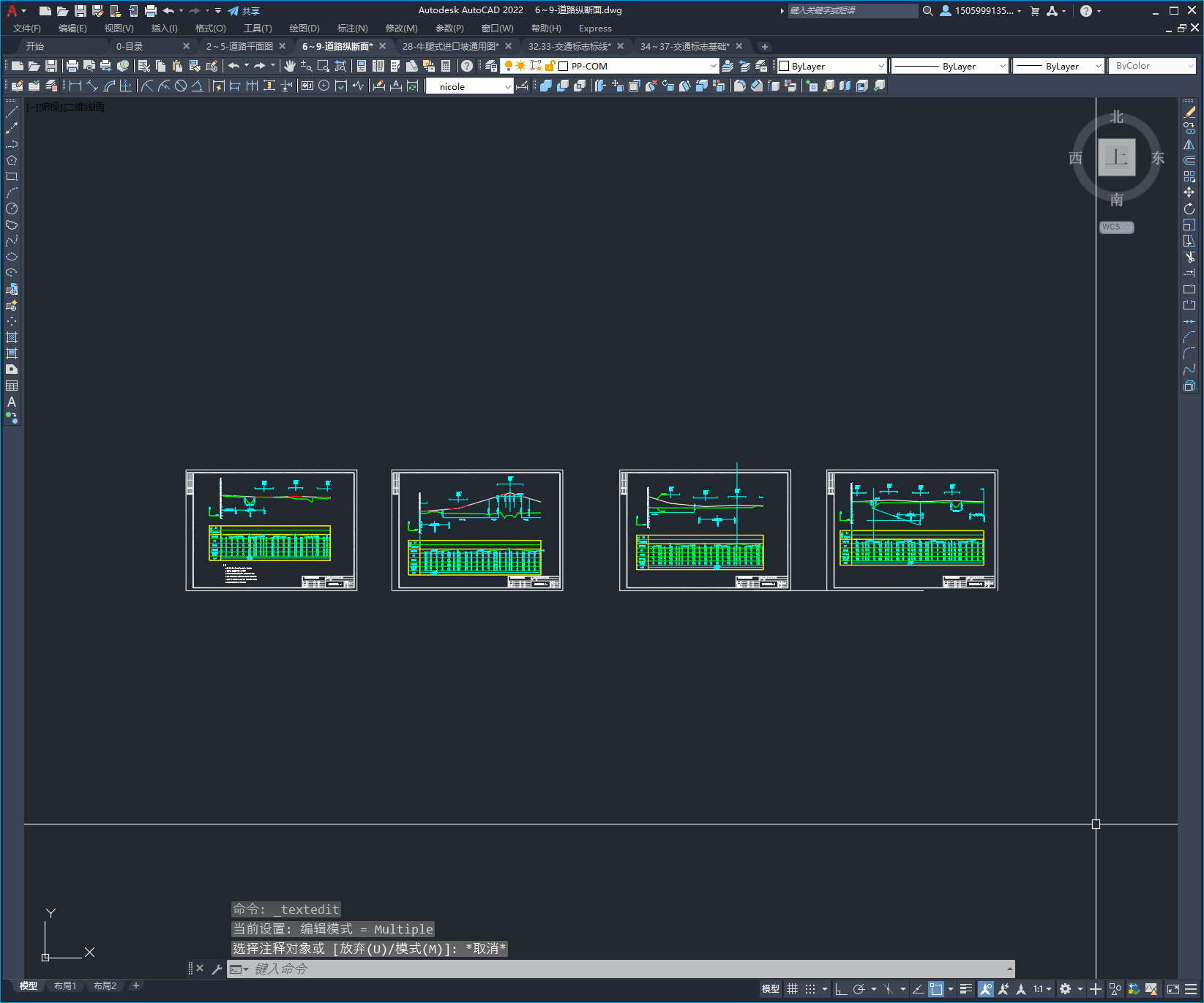Screen dimensions: 1204x1003
Task: Click the new drawing tab plus button
Action: (x=765, y=47)
